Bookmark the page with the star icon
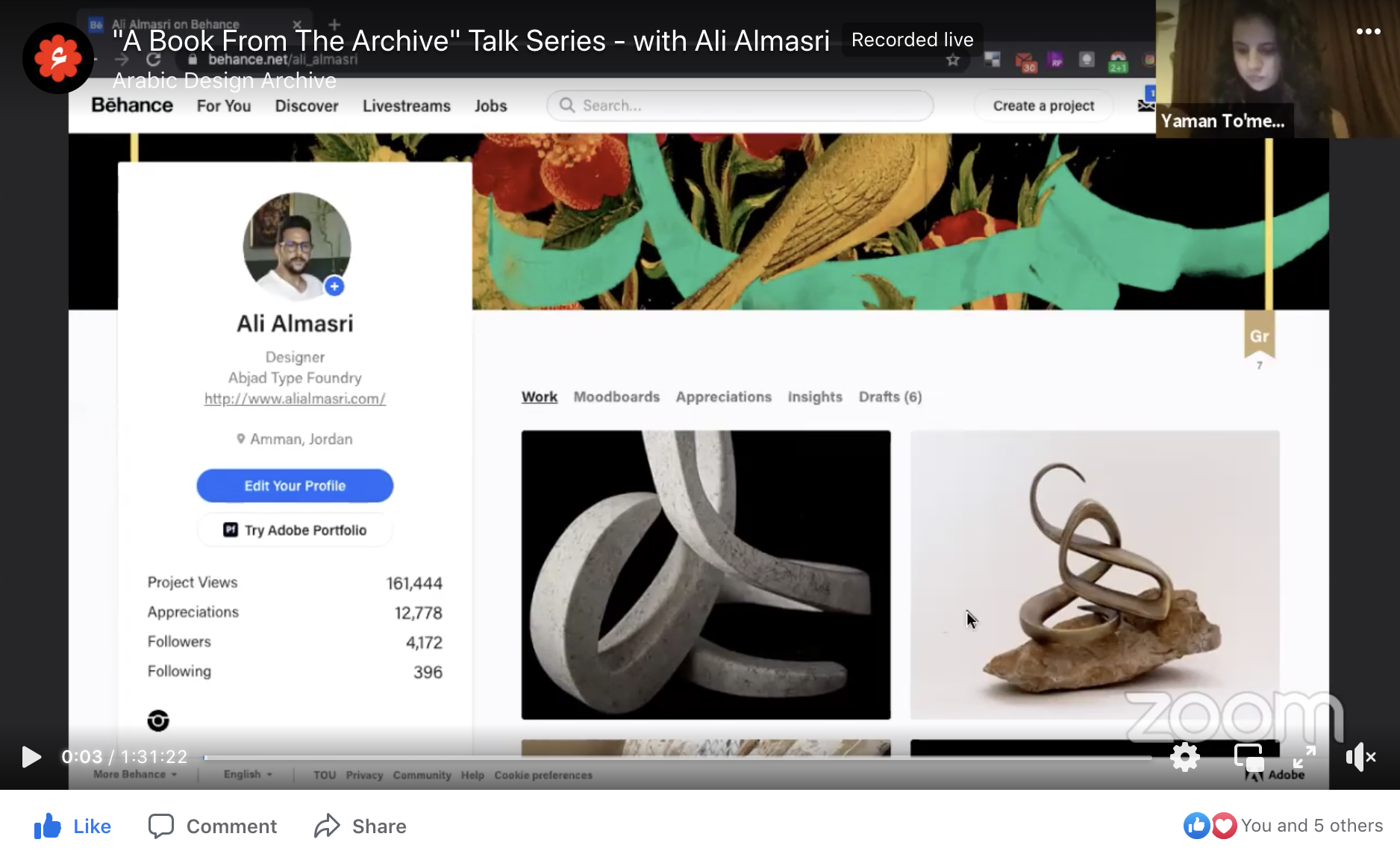This screenshot has width=1400, height=860. 953,60
